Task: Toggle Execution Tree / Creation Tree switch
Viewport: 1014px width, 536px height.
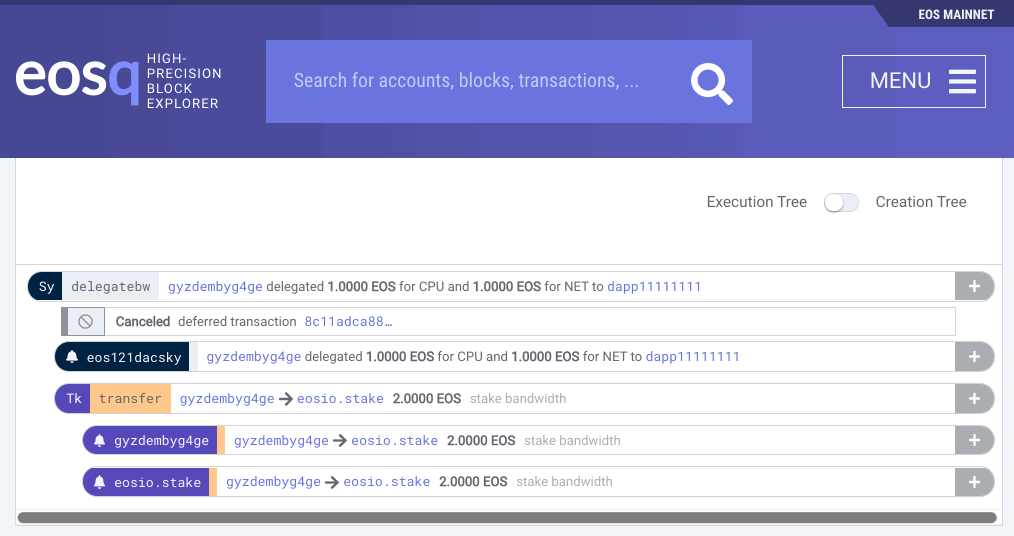Action: (x=841, y=202)
